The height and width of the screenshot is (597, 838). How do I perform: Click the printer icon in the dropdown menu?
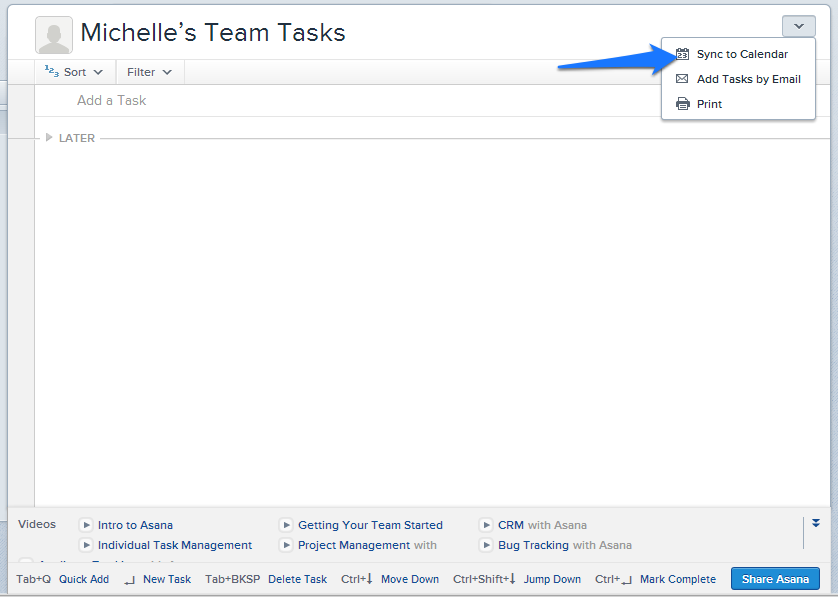pyautogui.click(x=682, y=104)
